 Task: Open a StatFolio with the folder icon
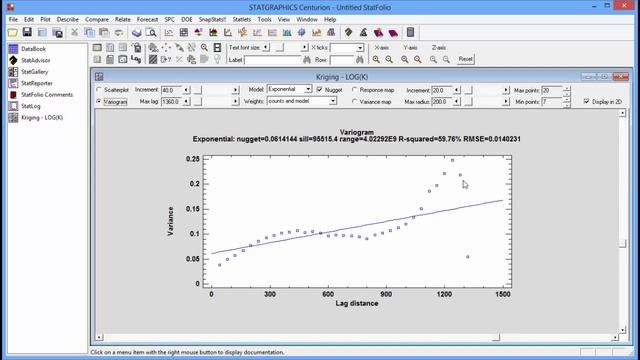(13, 33)
